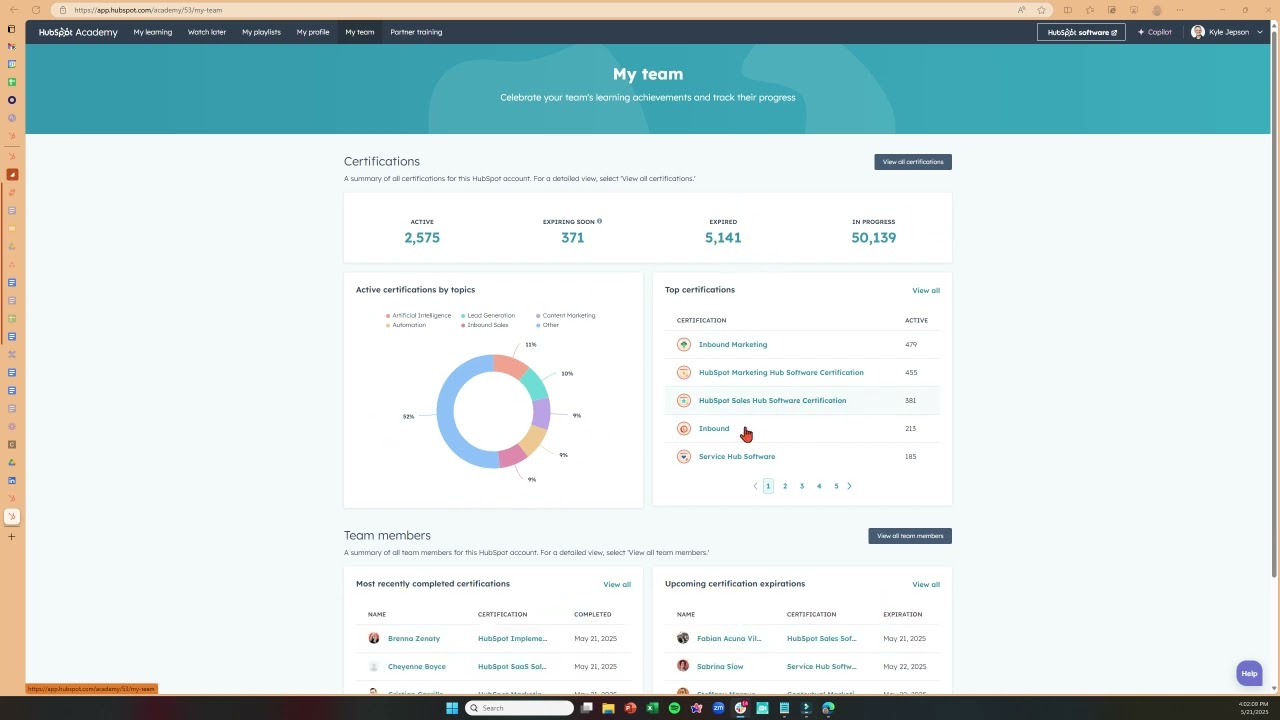Open HubSpot software external link button
The width and height of the screenshot is (1280, 720).
(x=1081, y=32)
